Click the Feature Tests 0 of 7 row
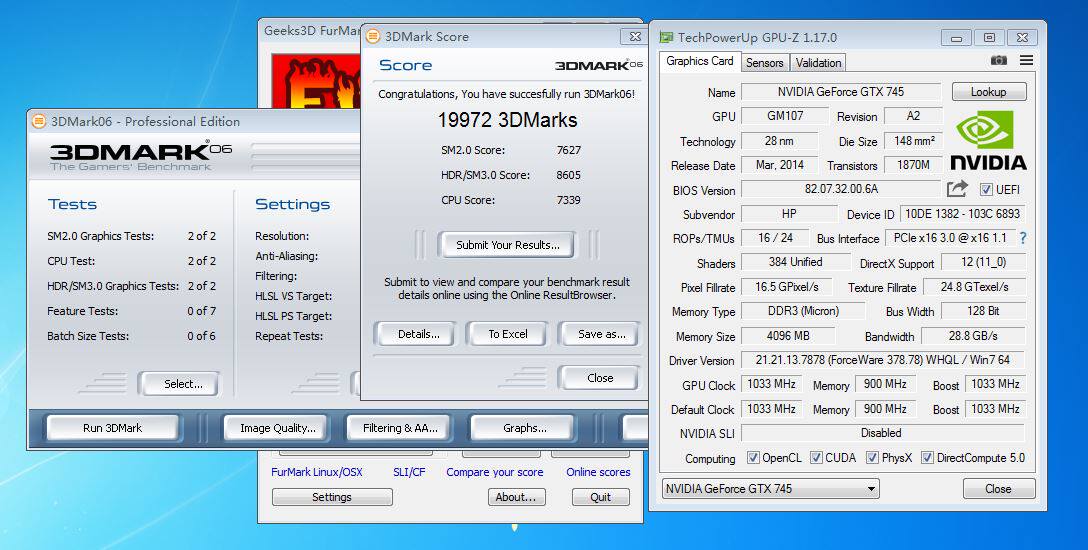1088x550 pixels. 131,311
